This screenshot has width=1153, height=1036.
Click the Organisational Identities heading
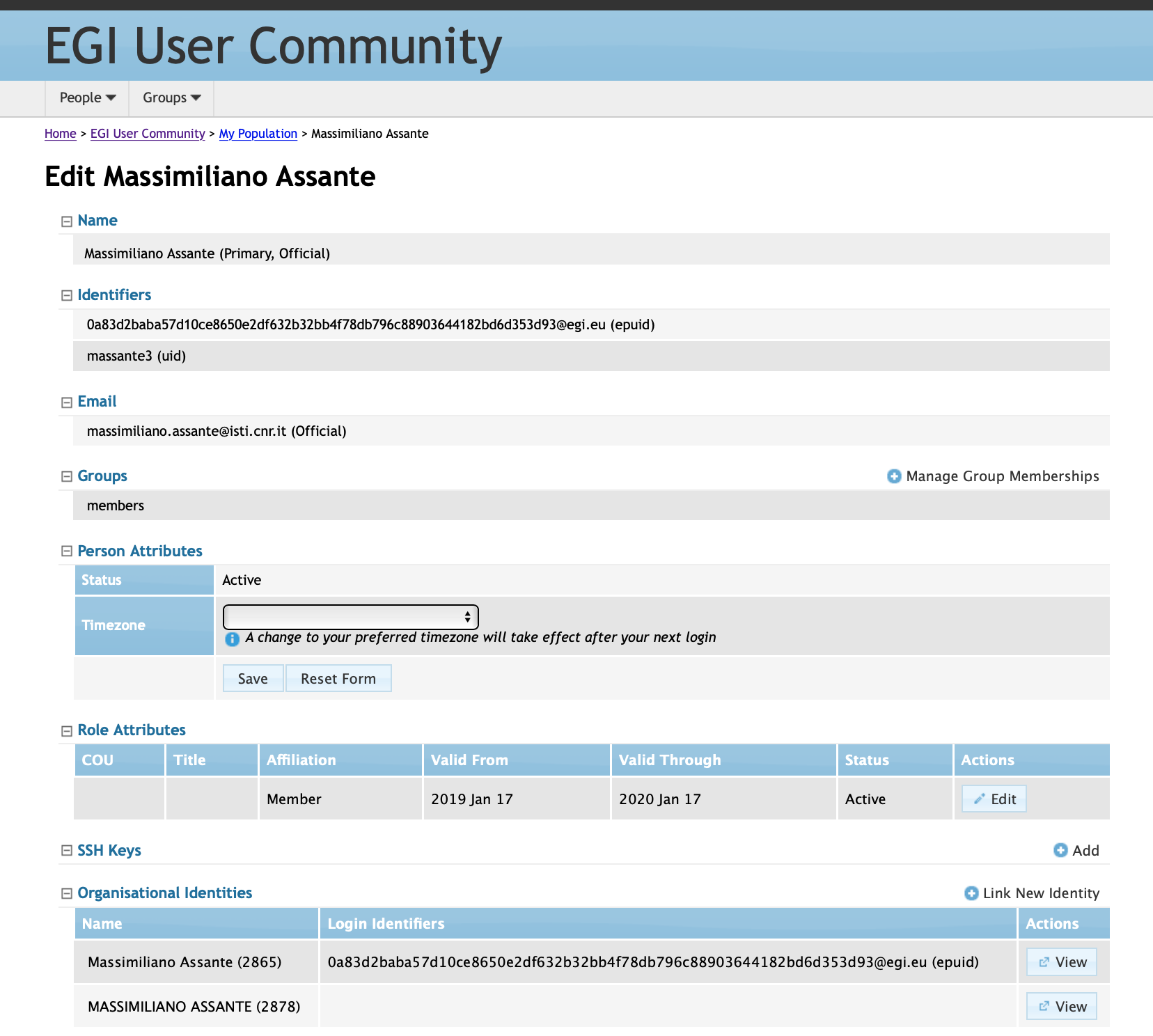(165, 893)
